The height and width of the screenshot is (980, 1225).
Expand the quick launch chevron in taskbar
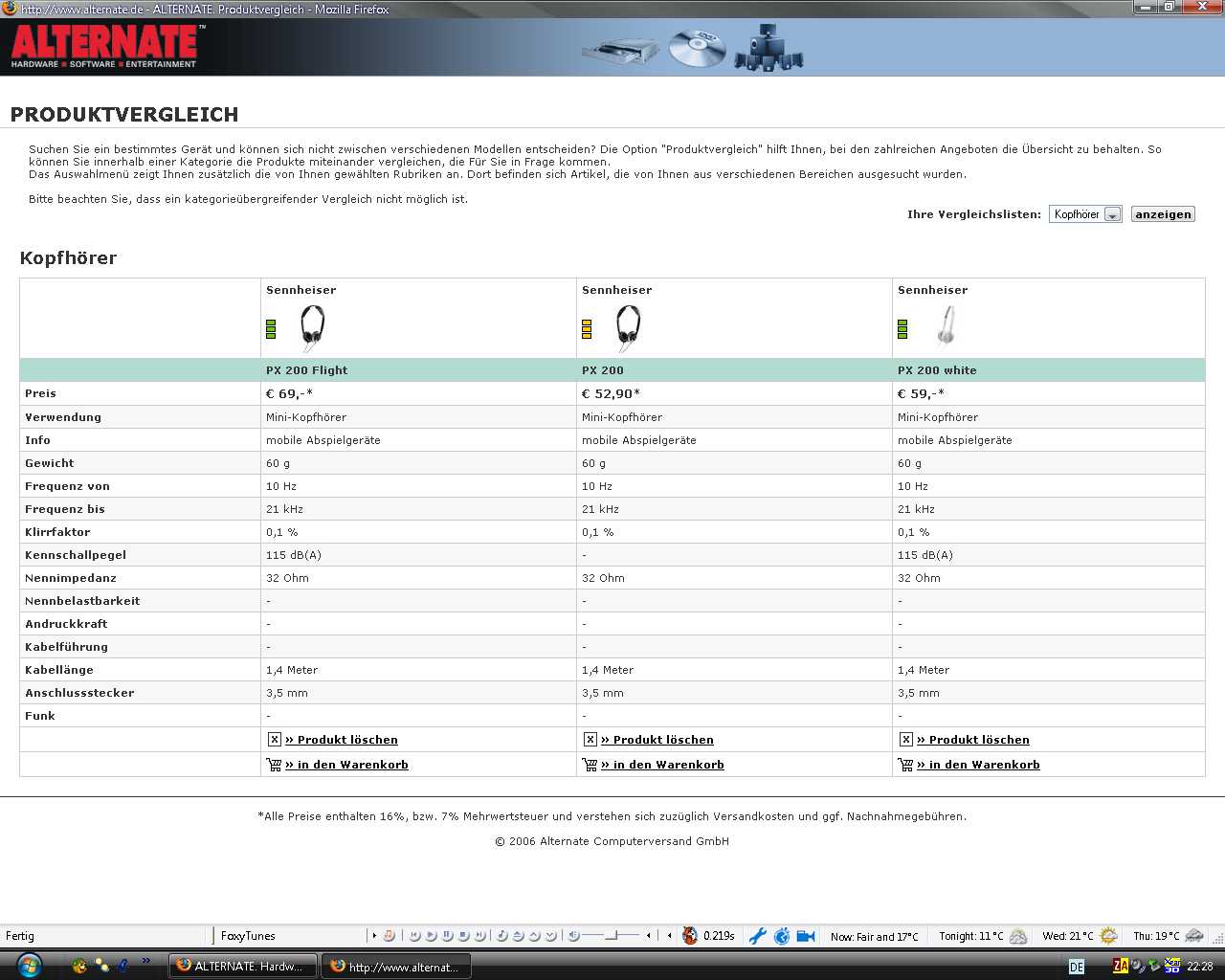(x=145, y=961)
